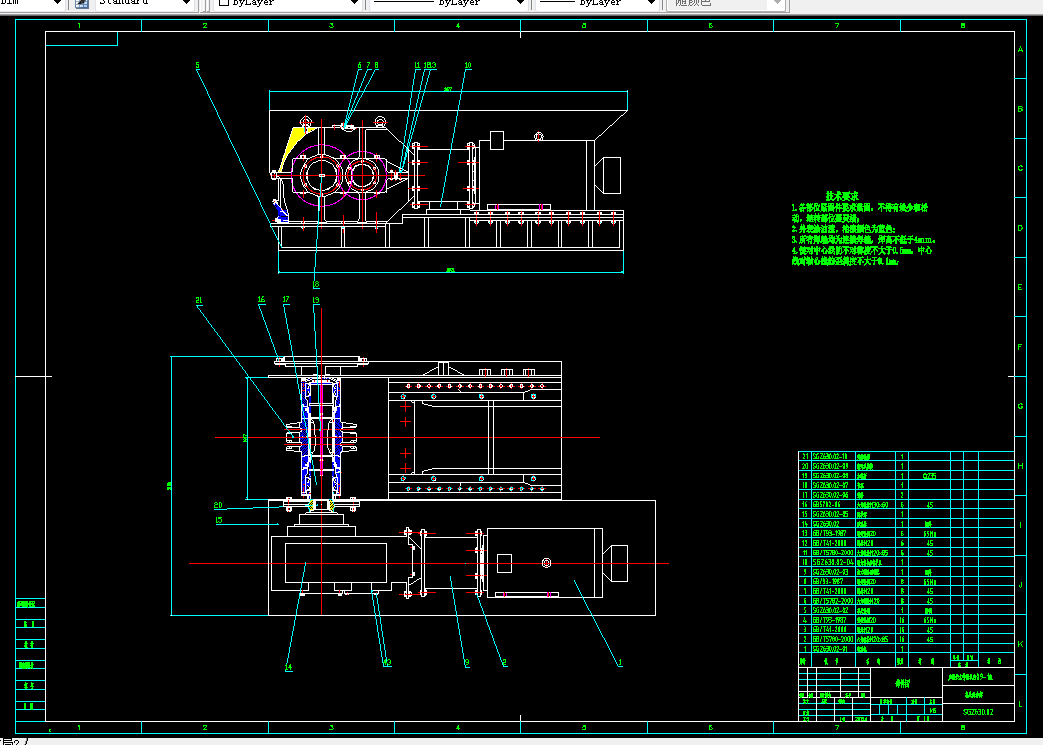The width and height of the screenshot is (1043, 745).
Task: Select the 65Mn material cell in row 13
Action: (x=929, y=533)
